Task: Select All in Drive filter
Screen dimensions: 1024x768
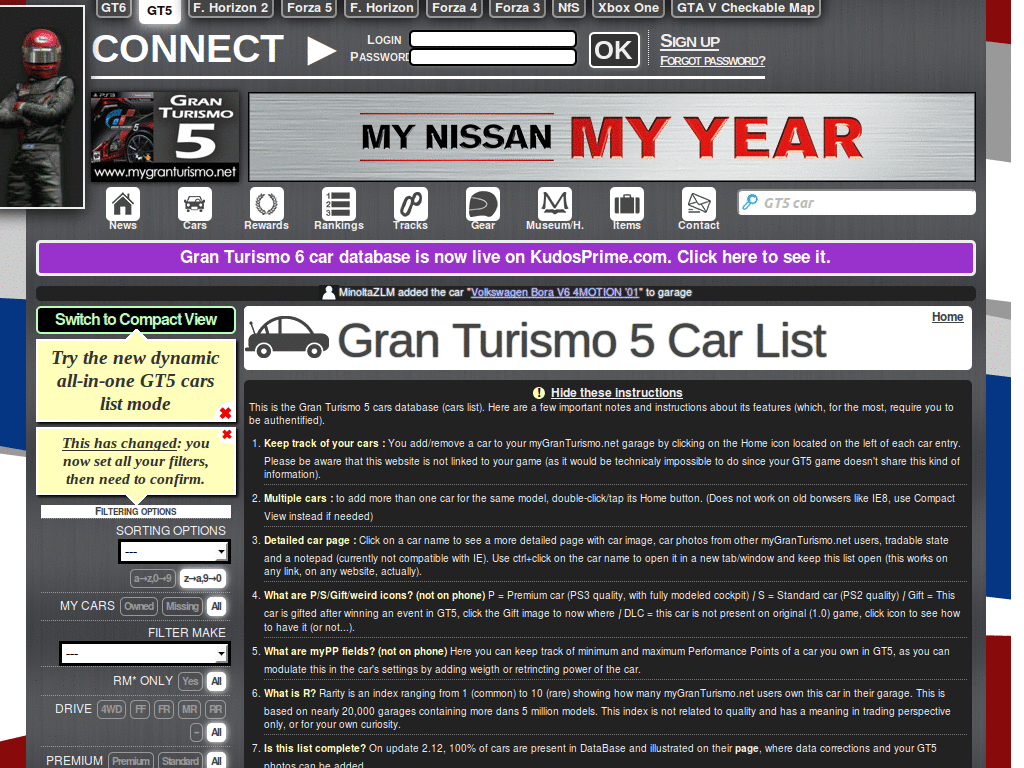Action: click(x=217, y=732)
